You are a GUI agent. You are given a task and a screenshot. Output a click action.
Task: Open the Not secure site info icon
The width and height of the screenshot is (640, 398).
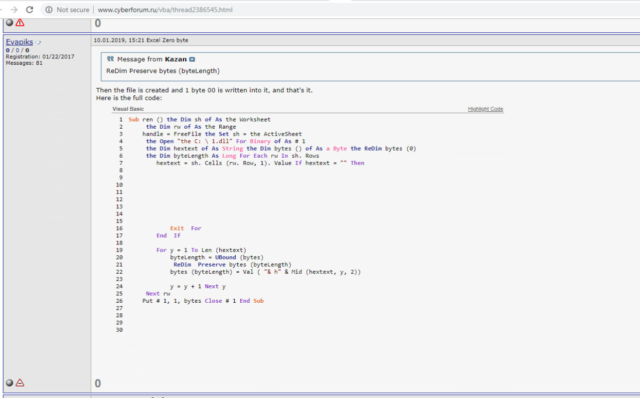click(x=49, y=10)
